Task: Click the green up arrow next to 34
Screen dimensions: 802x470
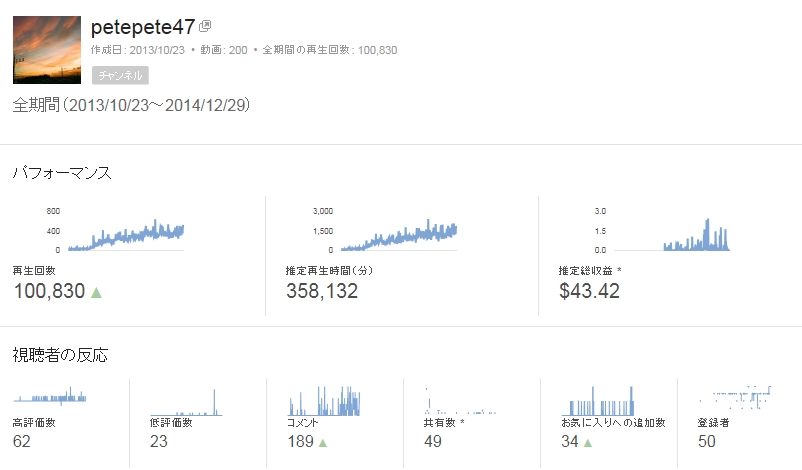Action: pos(588,442)
